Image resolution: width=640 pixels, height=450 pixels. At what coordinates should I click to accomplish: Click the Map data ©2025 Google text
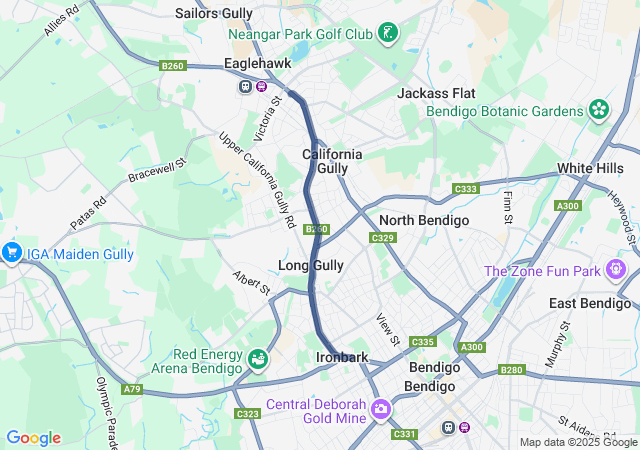pyautogui.click(x=579, y=442)
